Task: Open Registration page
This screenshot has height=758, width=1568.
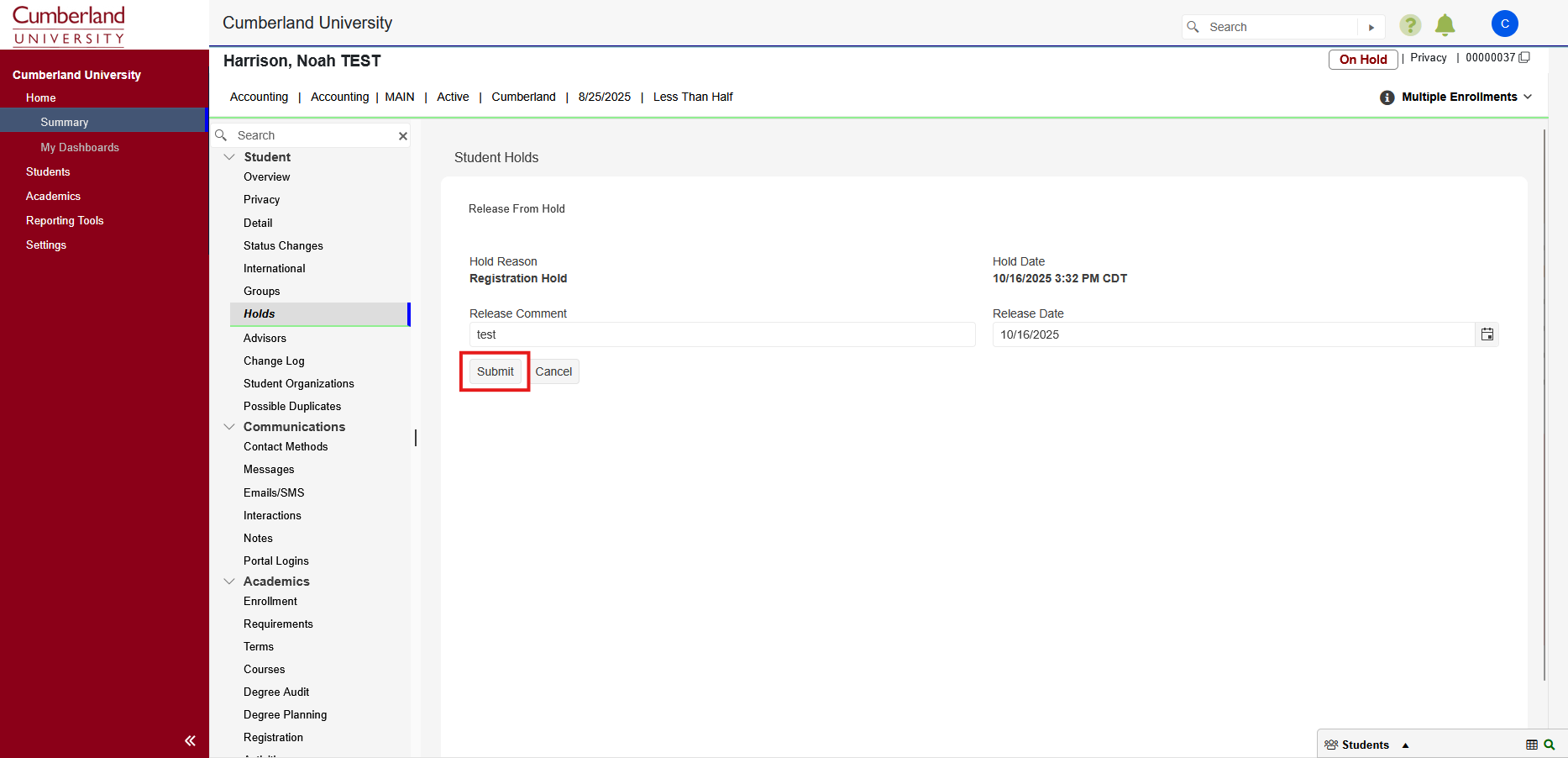Action: pyautogui.click(x=273, y=737)
